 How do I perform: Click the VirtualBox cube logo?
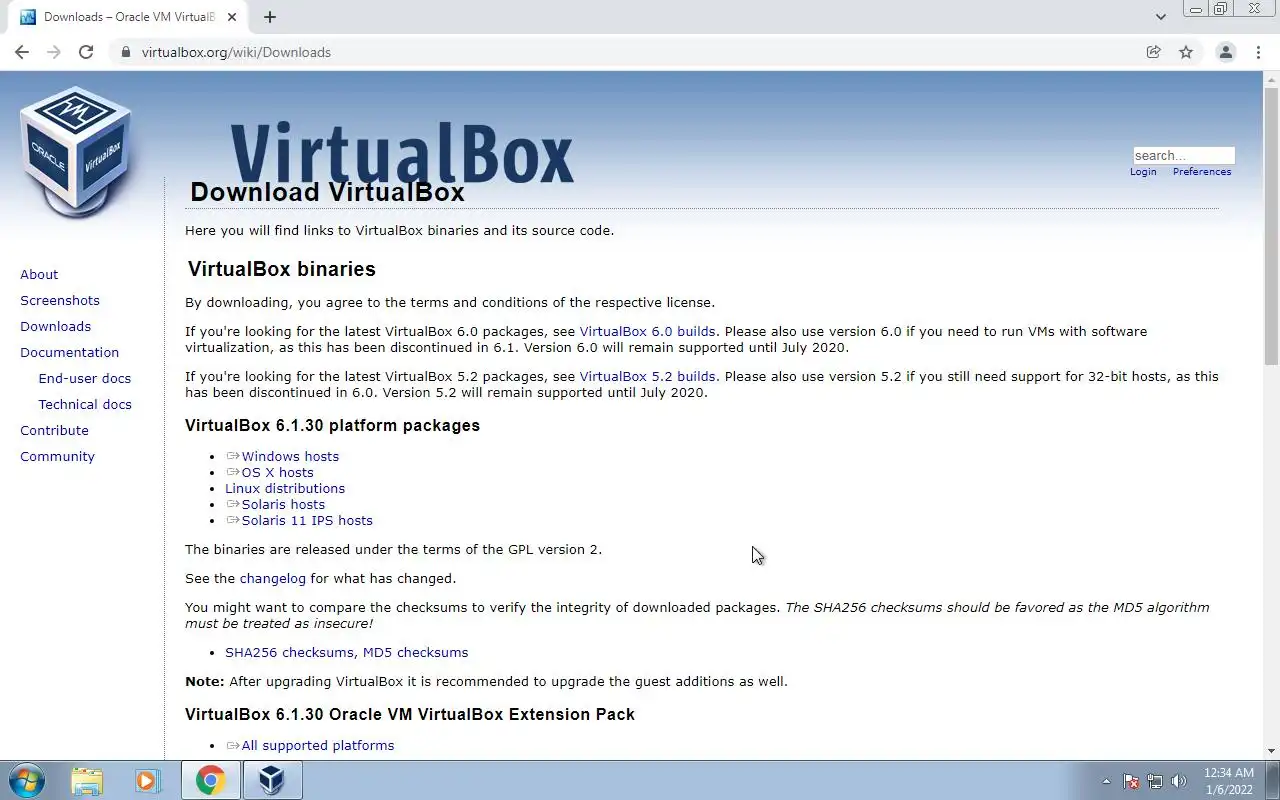76,152
